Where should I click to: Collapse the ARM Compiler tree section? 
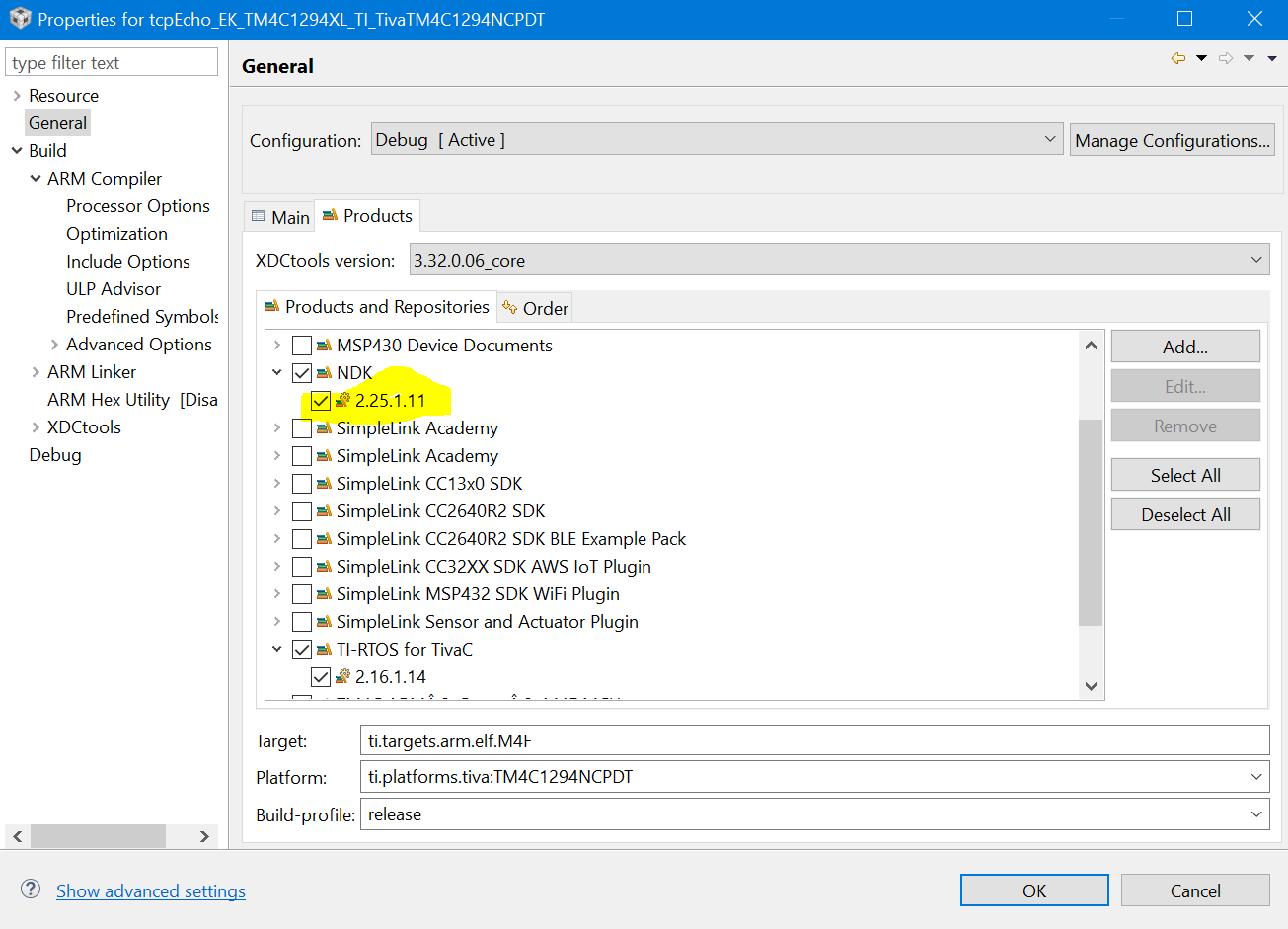point(36,179)
